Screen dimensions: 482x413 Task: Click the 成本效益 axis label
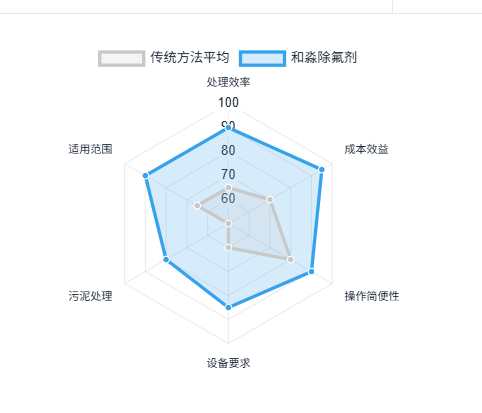[366, 149]
